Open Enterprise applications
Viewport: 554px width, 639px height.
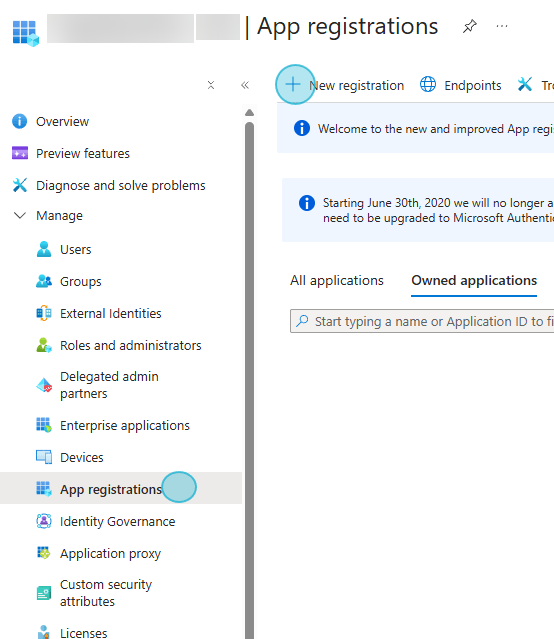pos(125,425)
